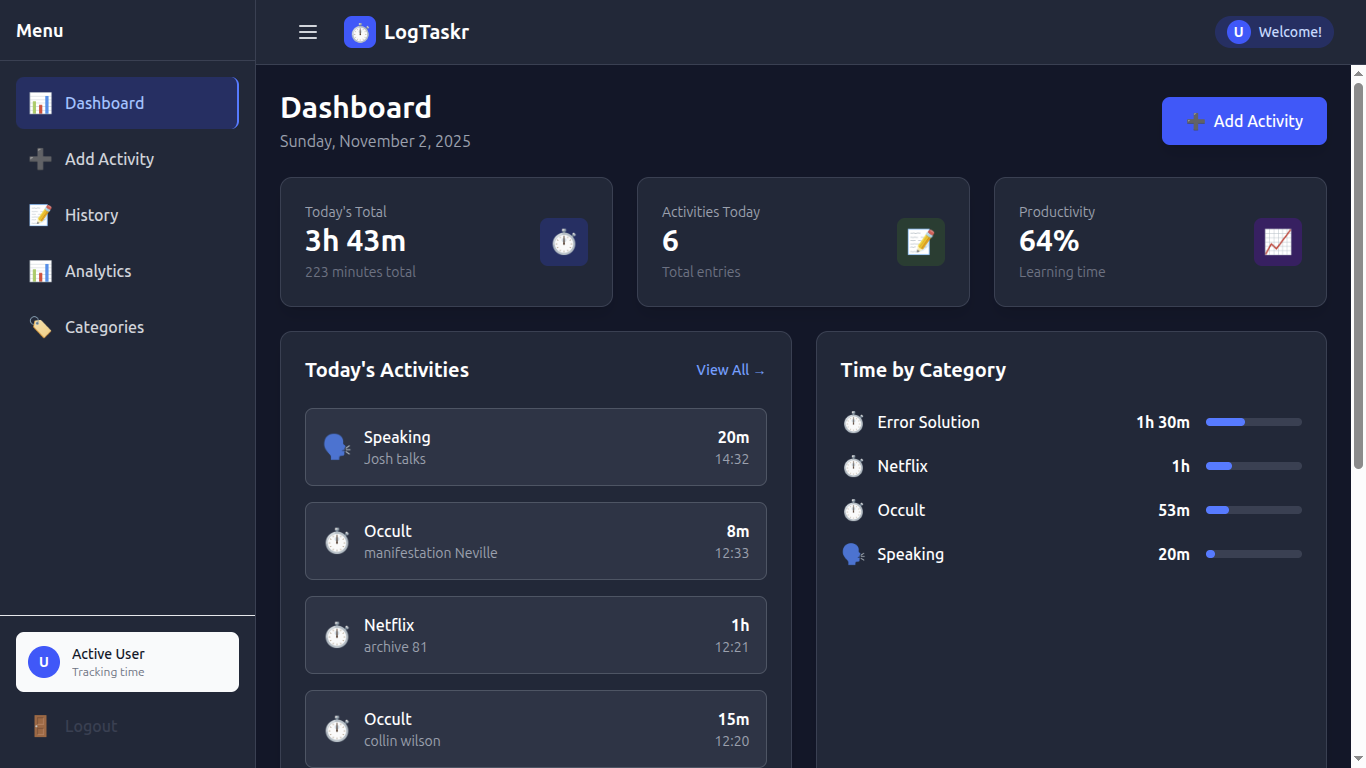Toggle the sidebar with the hamburger menu
The image size is (1366, 768).
click(x=307, y=31)
